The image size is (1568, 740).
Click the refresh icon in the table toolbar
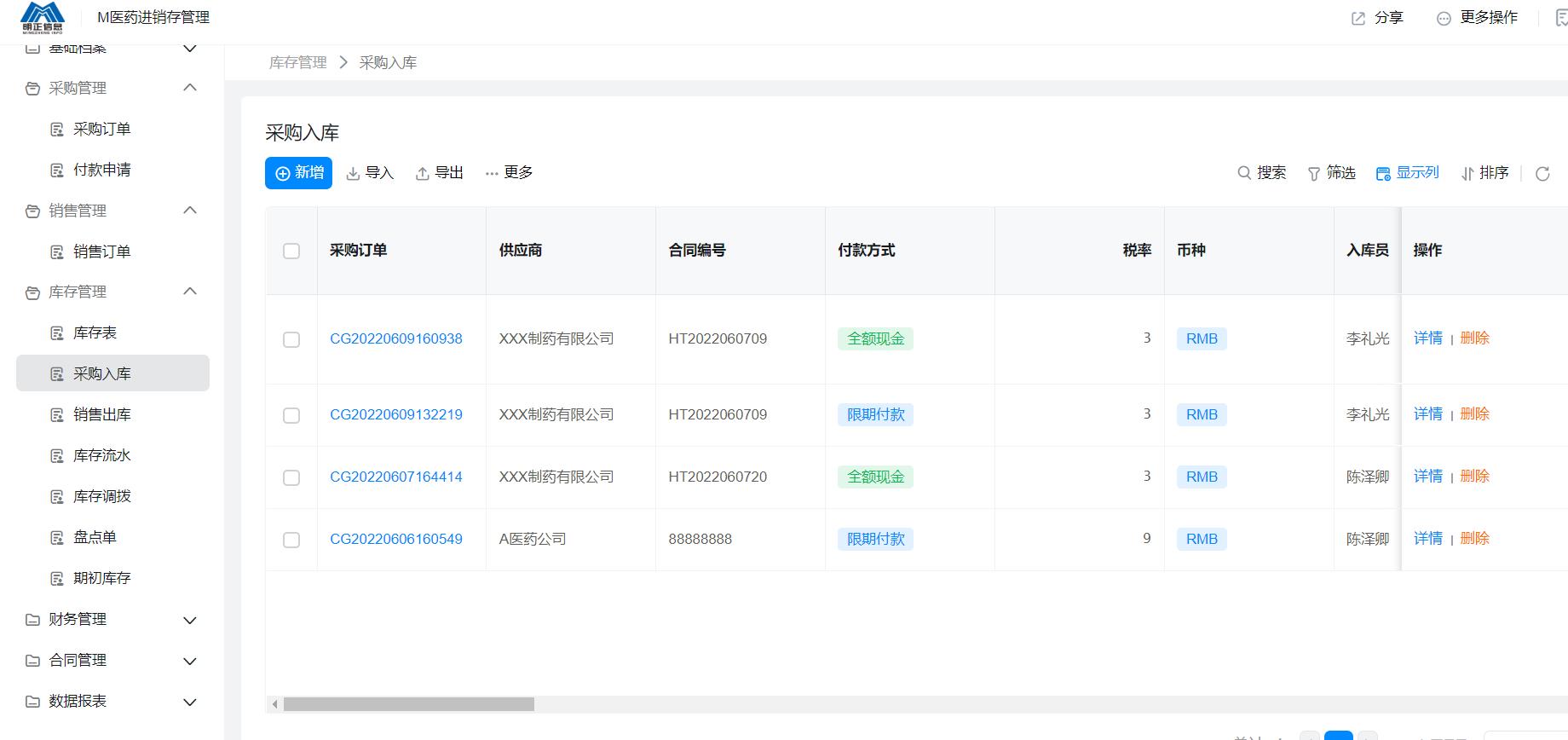coord(1542,174)
